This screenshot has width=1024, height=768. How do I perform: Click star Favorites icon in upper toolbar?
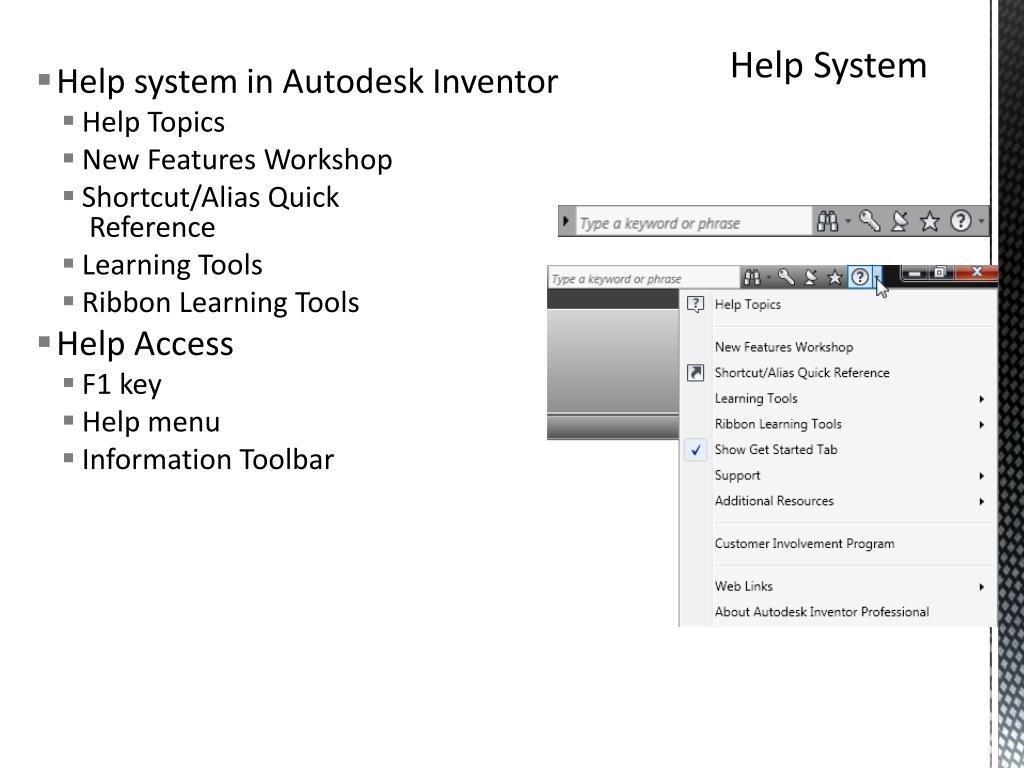coord(929,222)
